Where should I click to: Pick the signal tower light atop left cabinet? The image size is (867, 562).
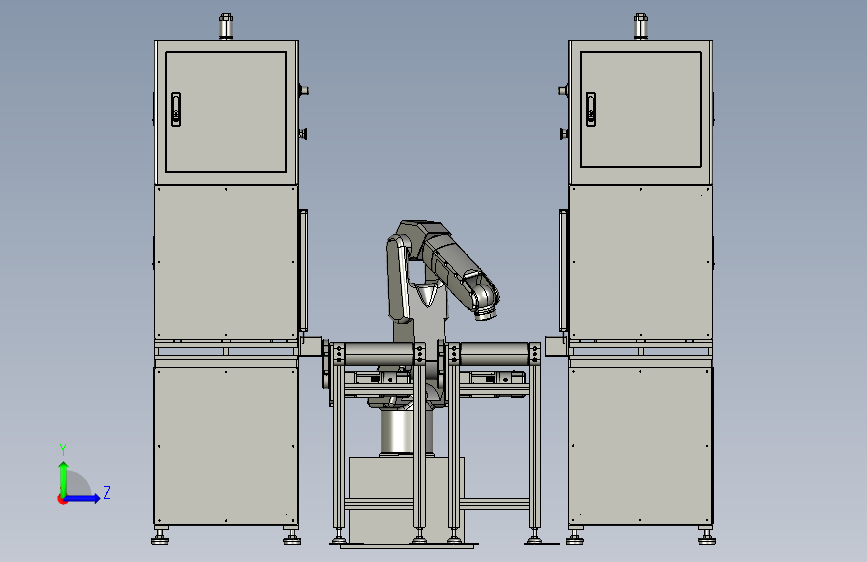pyautogui.click(x=226, y=26)
